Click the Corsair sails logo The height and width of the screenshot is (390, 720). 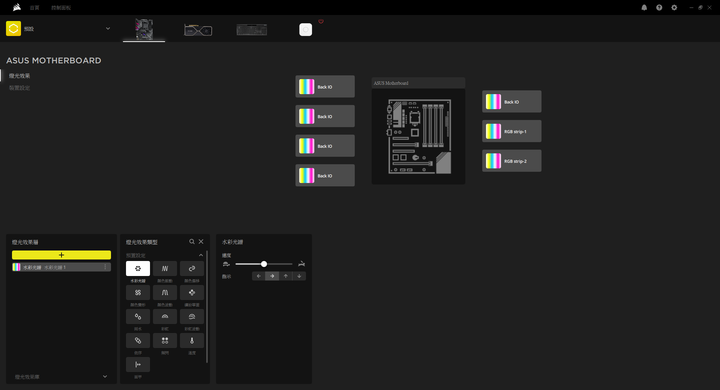tap(17, 7)
